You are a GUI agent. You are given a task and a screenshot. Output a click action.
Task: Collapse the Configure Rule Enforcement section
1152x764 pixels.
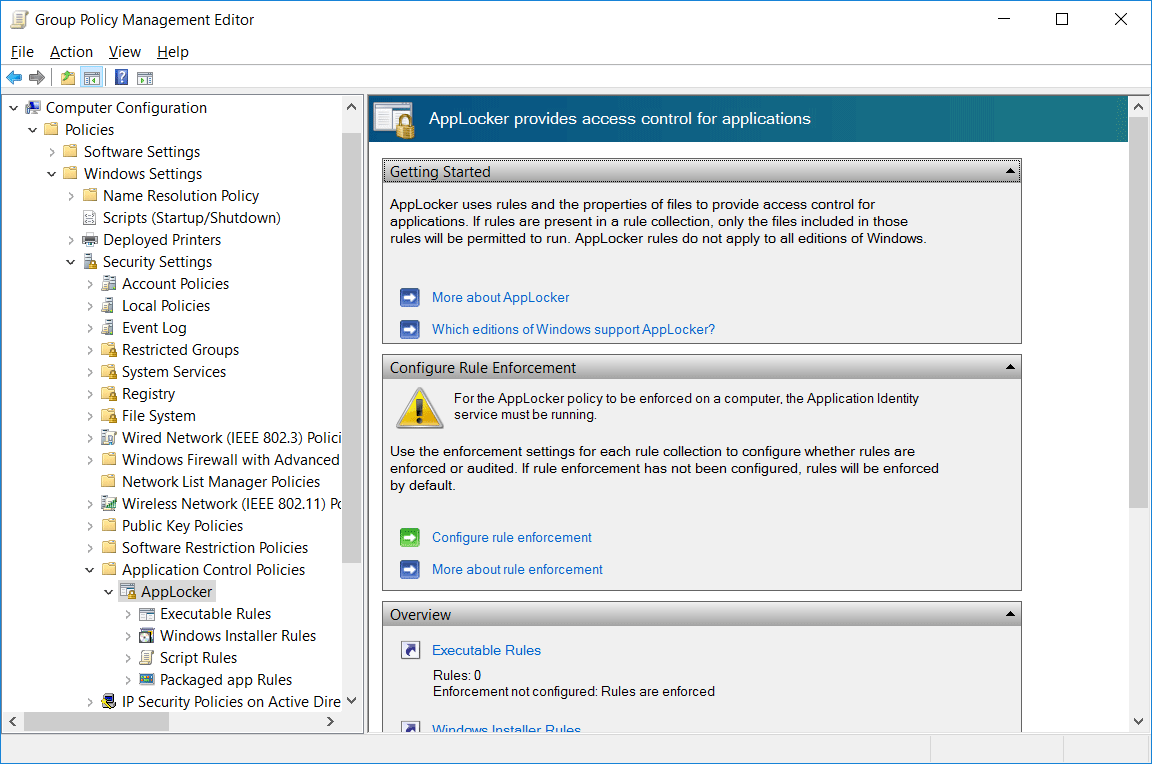pyautogui.click(x=1010, y=367)
